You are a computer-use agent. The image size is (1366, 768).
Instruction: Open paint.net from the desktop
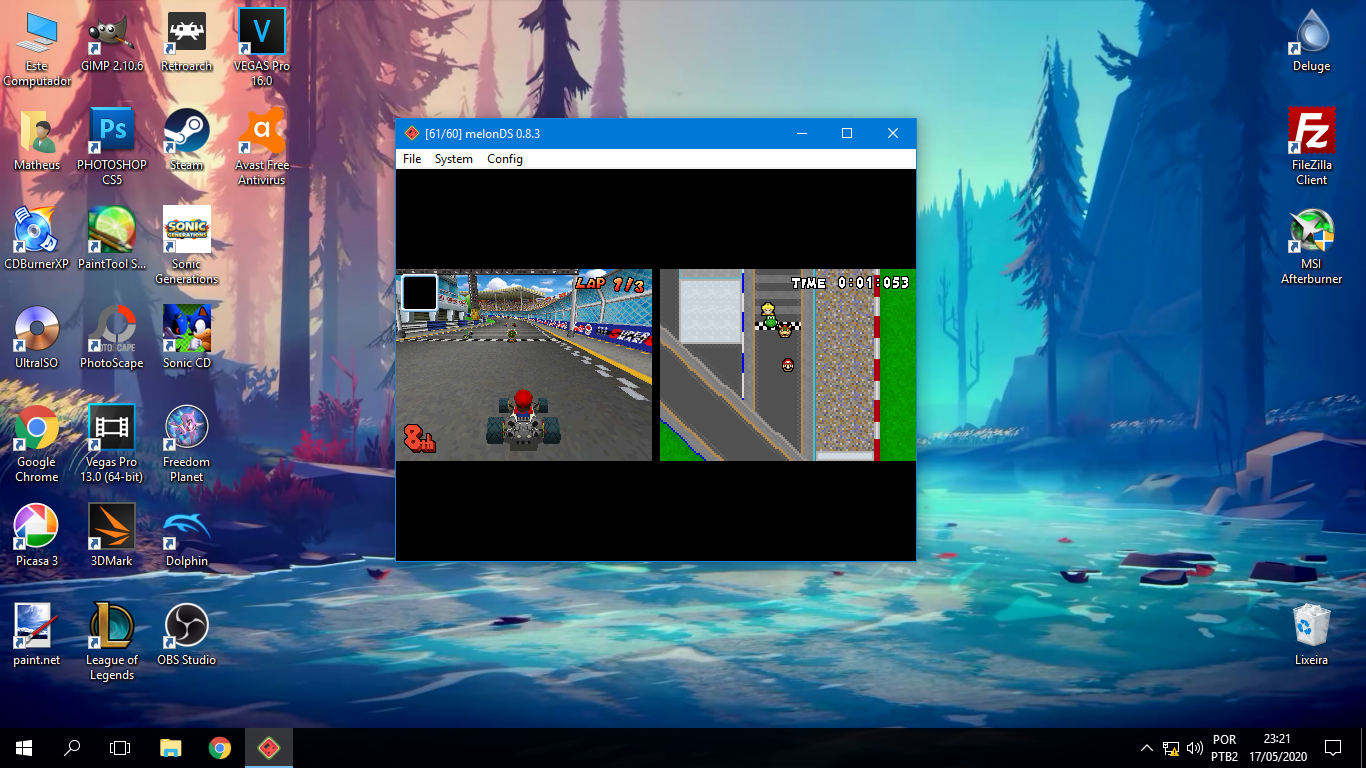[x=36, y=622]
